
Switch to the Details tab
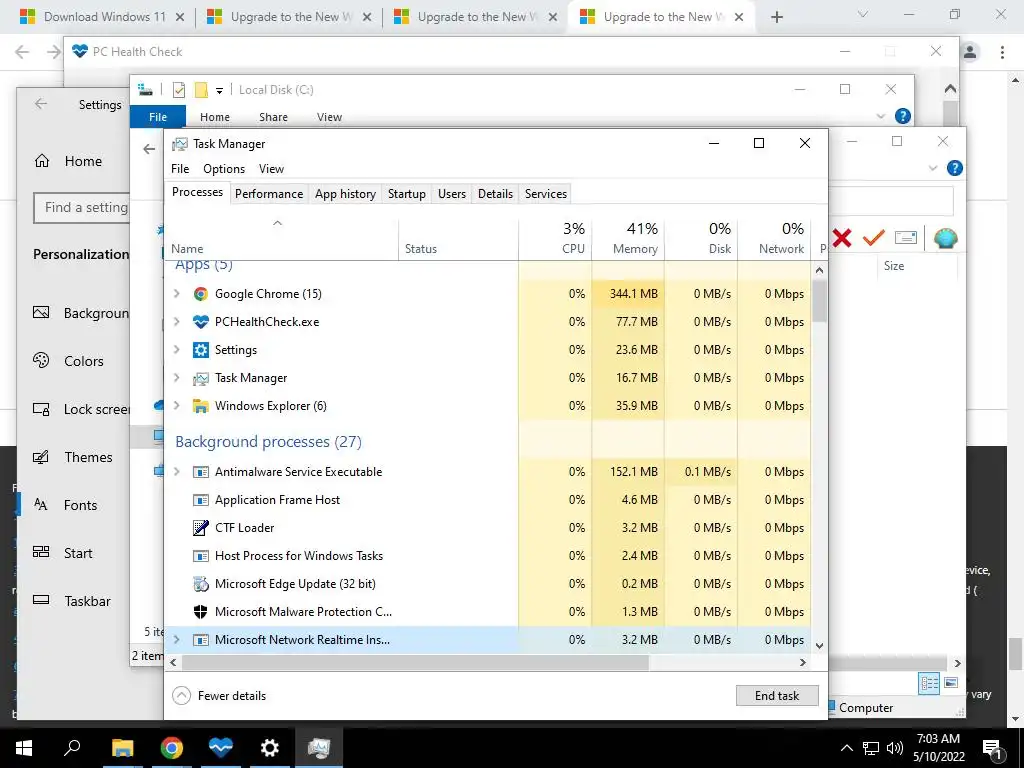coord(495,194)
